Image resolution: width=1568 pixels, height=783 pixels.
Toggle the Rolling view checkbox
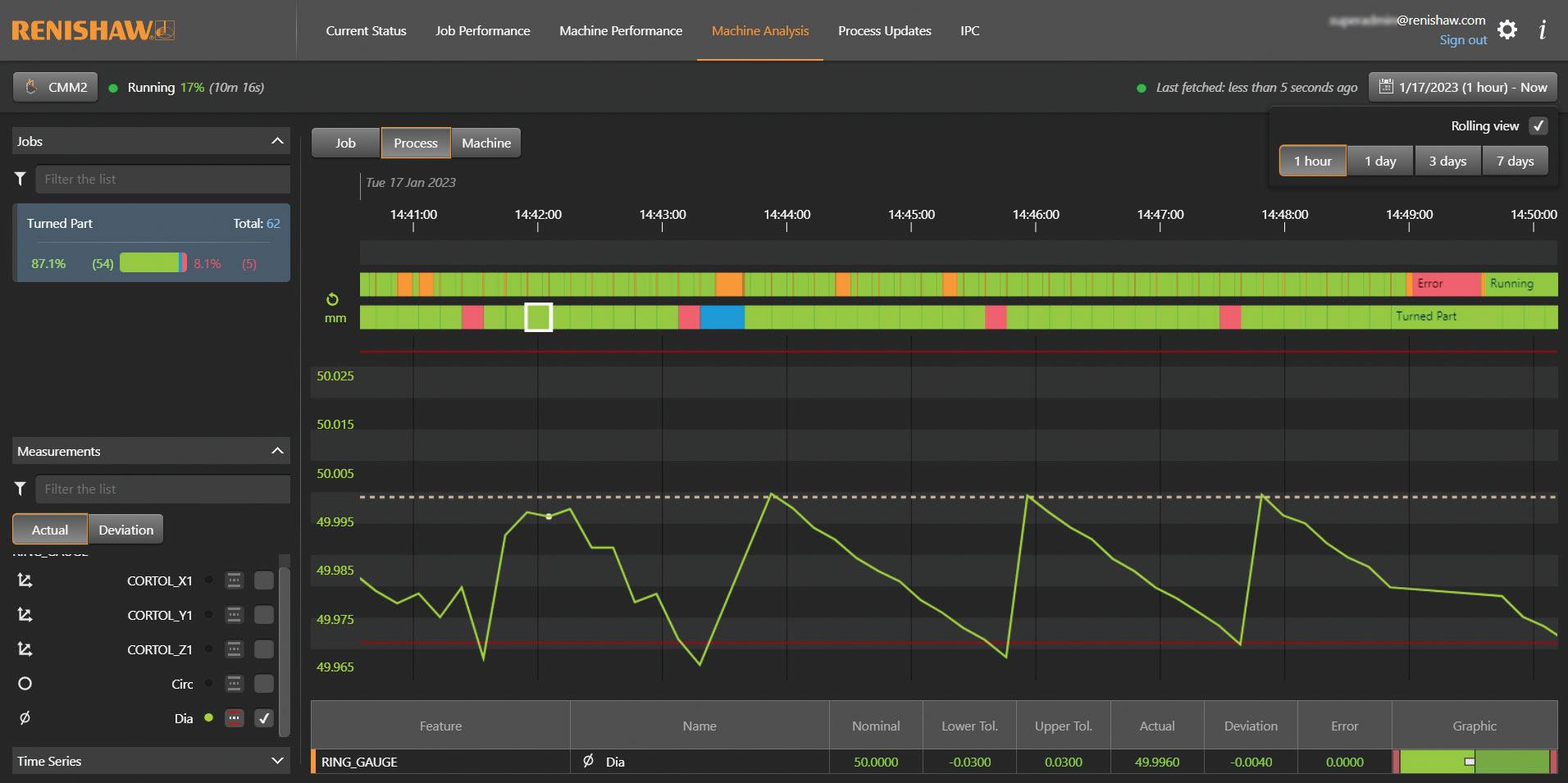click(1538, 126)
